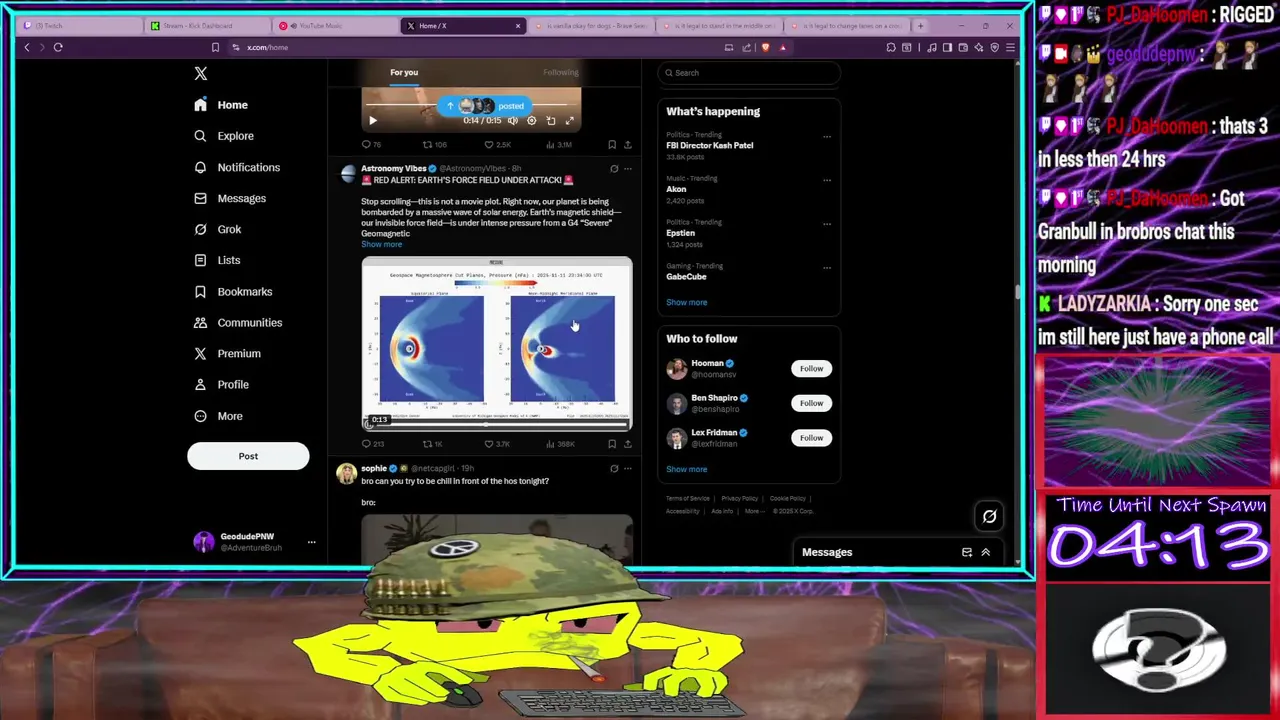Open Messages in the left sidebar
Viewport: 1280px width, 720px height.
(231, 198)
